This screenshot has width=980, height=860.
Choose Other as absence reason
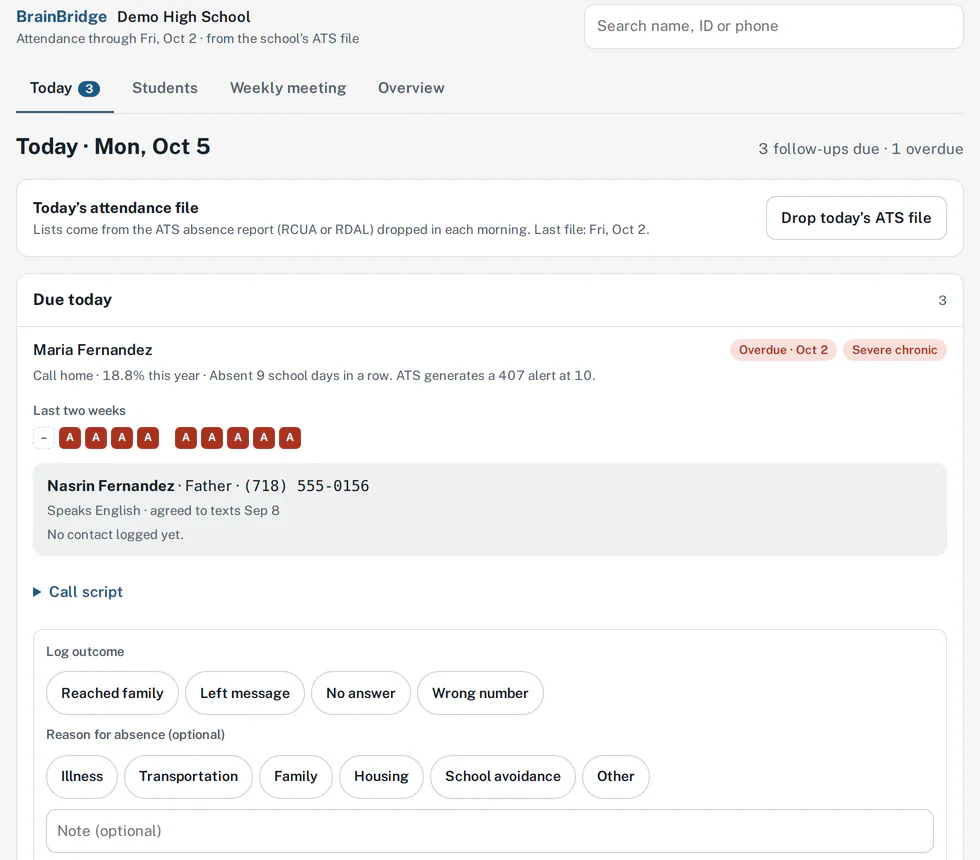[x=616, y=776]
